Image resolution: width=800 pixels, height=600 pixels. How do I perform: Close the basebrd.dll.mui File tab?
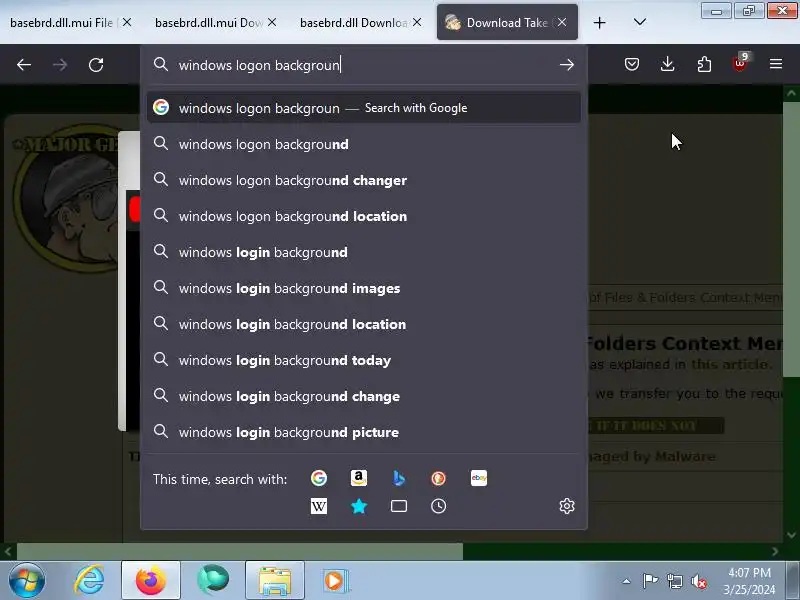click(x=127, y=22)
